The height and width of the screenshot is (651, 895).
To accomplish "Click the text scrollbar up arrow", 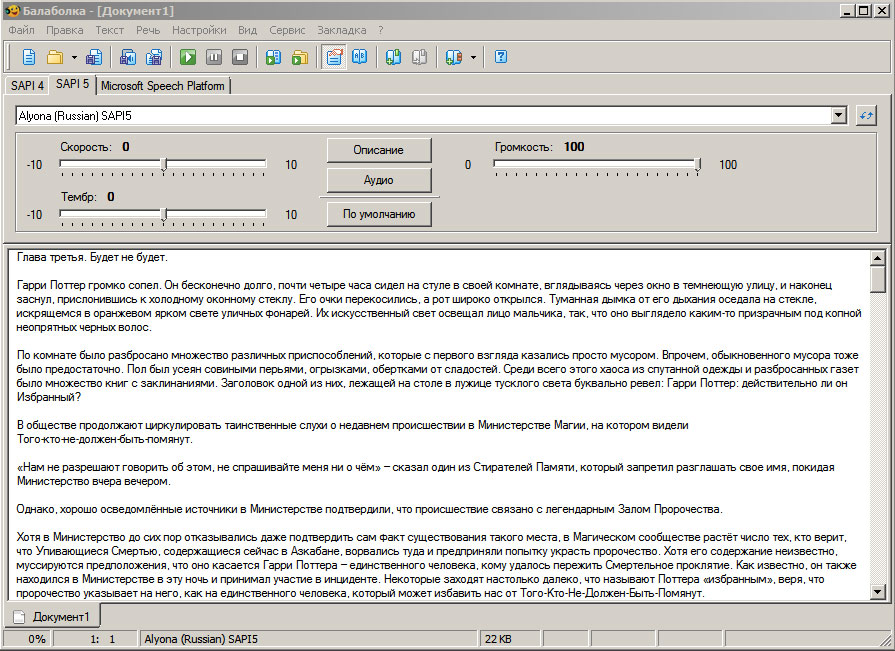I will (878, 258).
